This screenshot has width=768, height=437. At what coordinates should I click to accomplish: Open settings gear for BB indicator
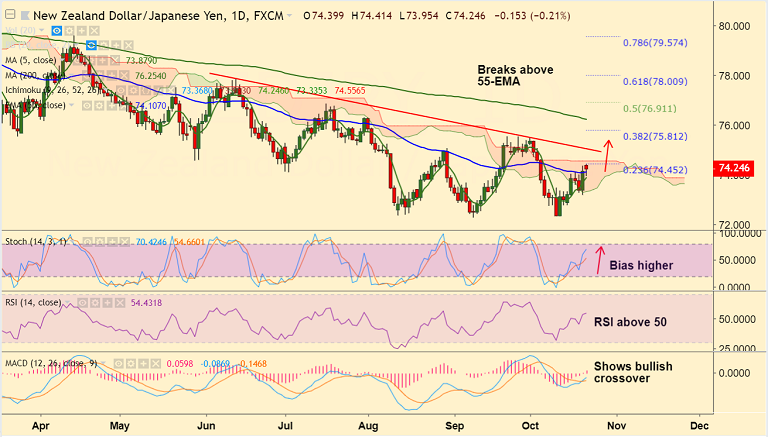pos(104,45)
